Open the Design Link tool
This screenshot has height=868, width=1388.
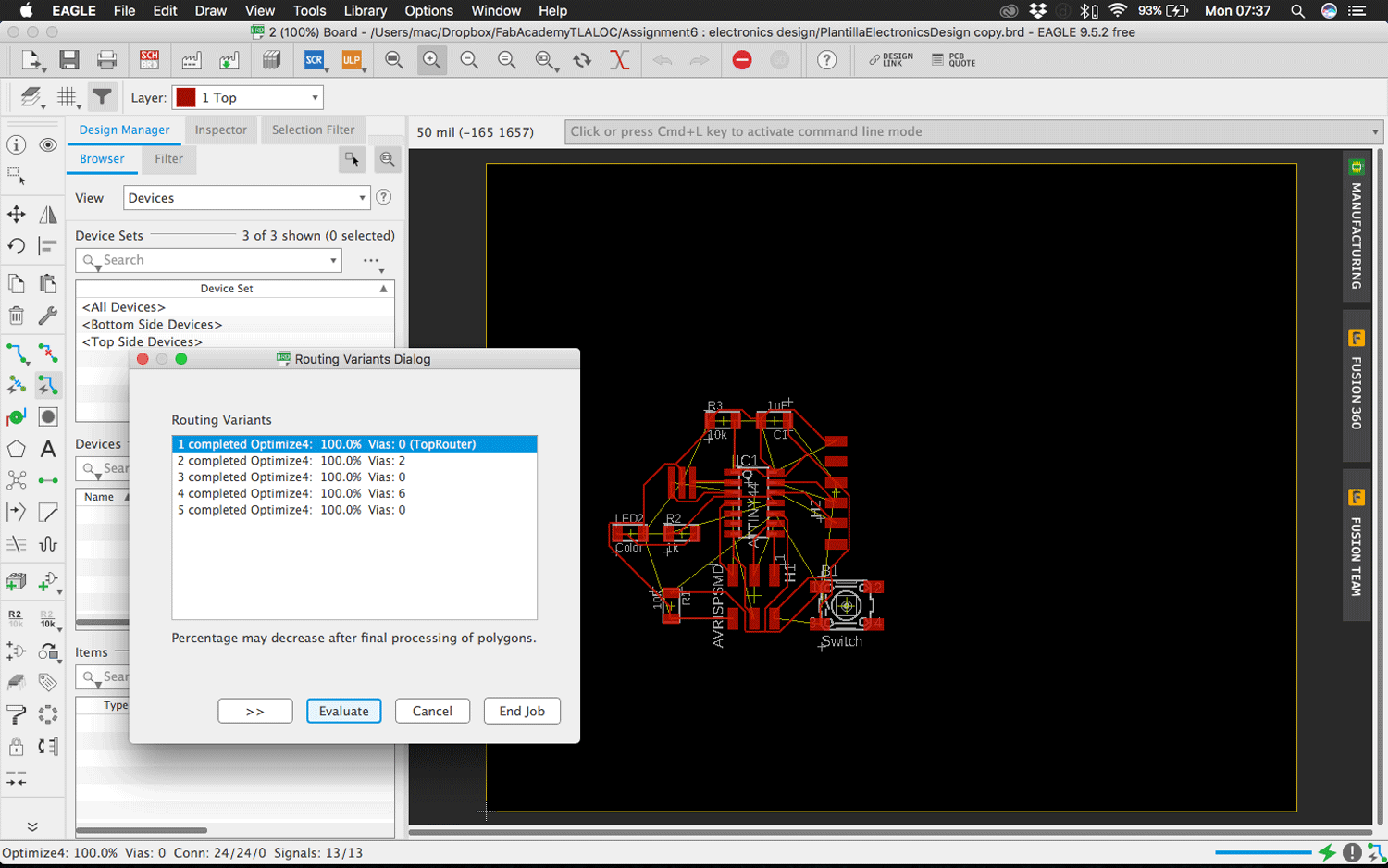[891, 60]
